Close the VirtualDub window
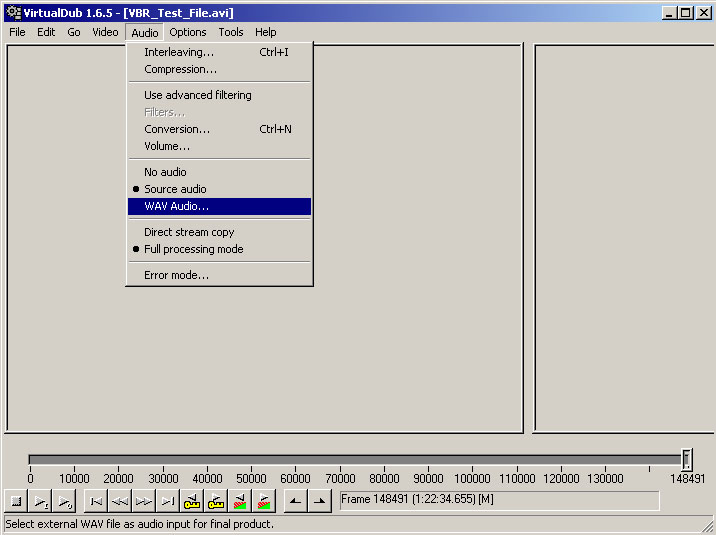 704,13
